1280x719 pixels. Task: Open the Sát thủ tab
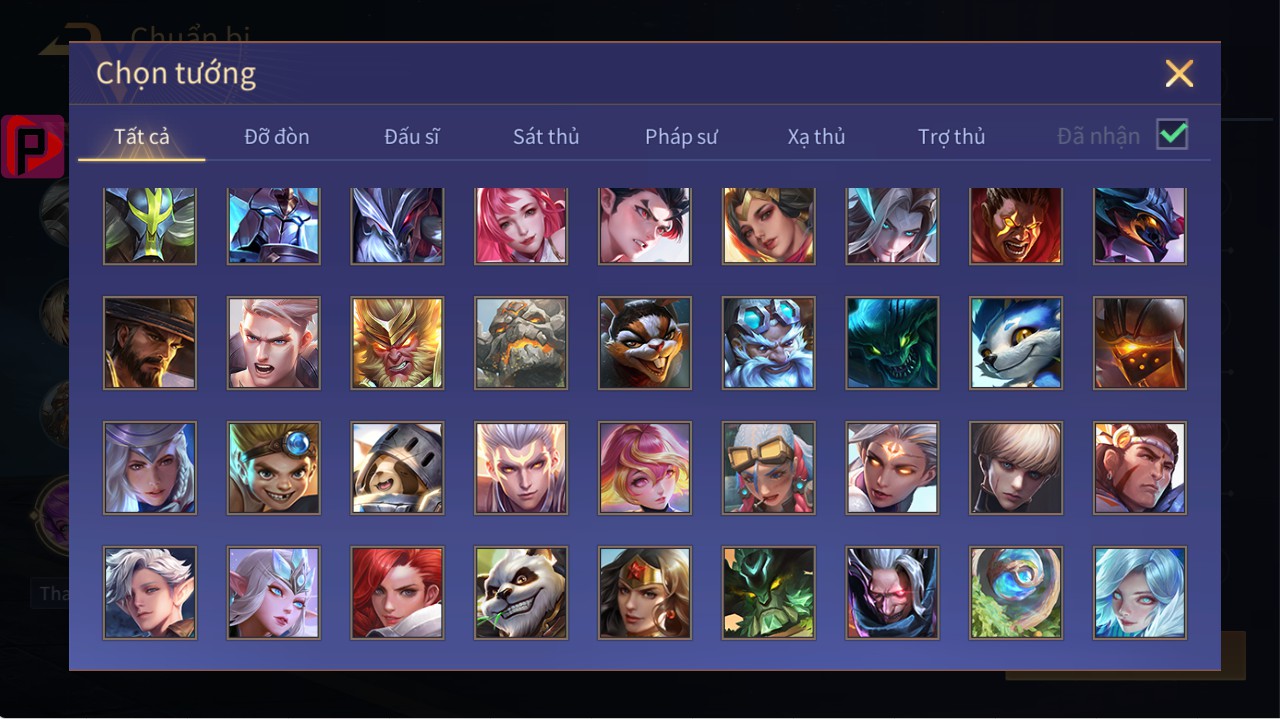(x=546, y=137)
